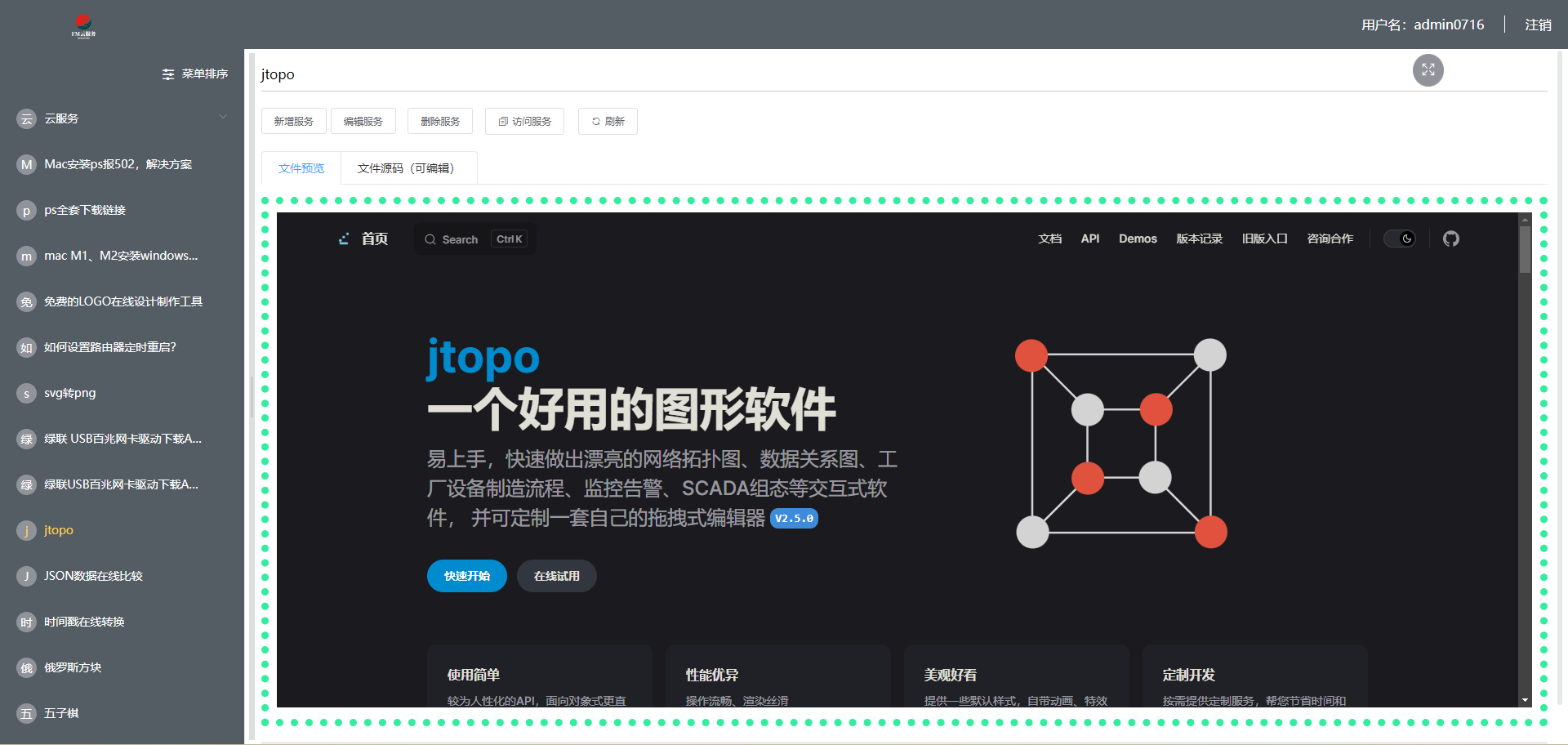Switch to 文件预览 tab
Viewport: 1568px width, 745px height.
(301, 168)
